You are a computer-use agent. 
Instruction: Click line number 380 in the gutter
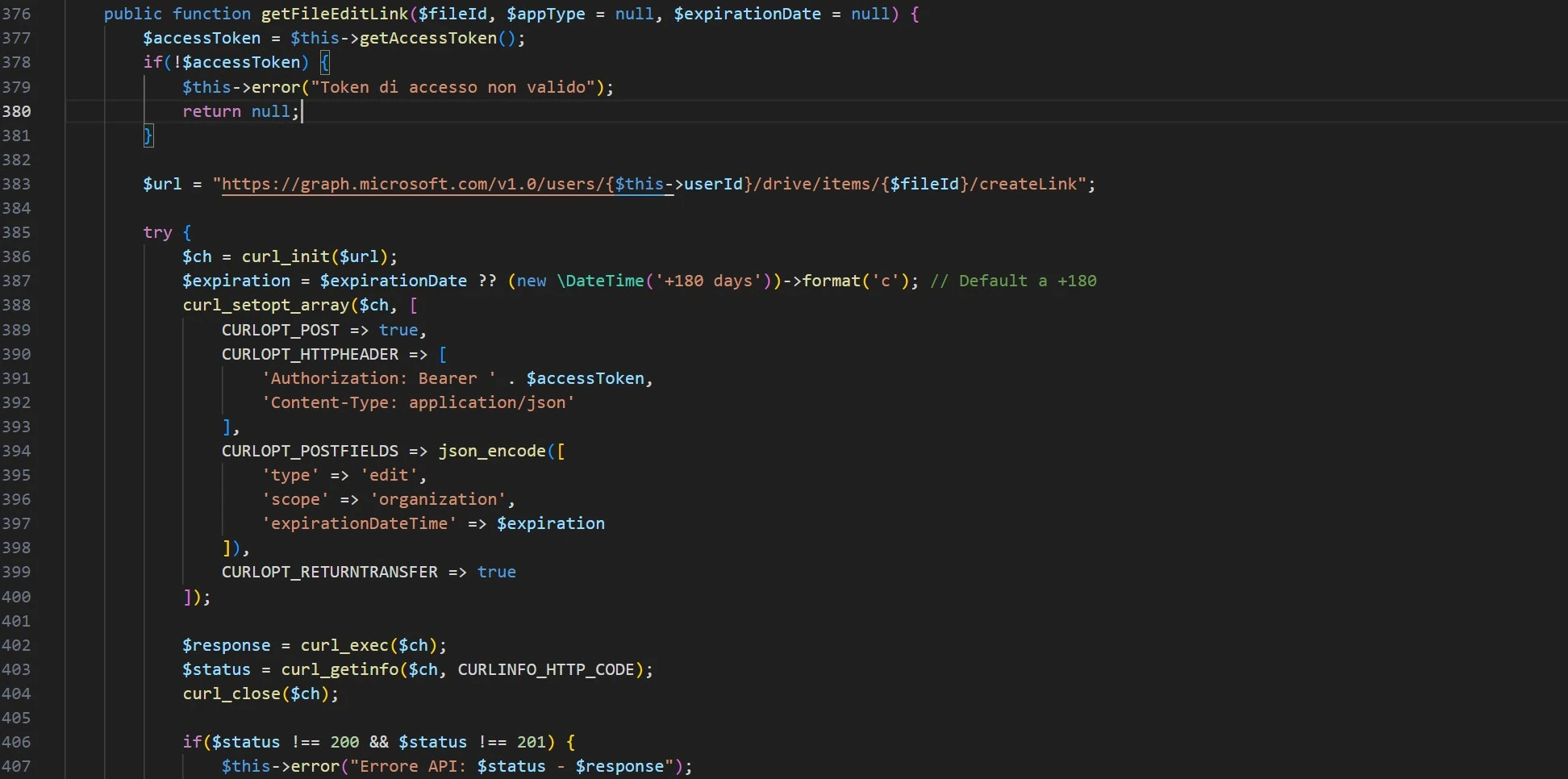16,111
